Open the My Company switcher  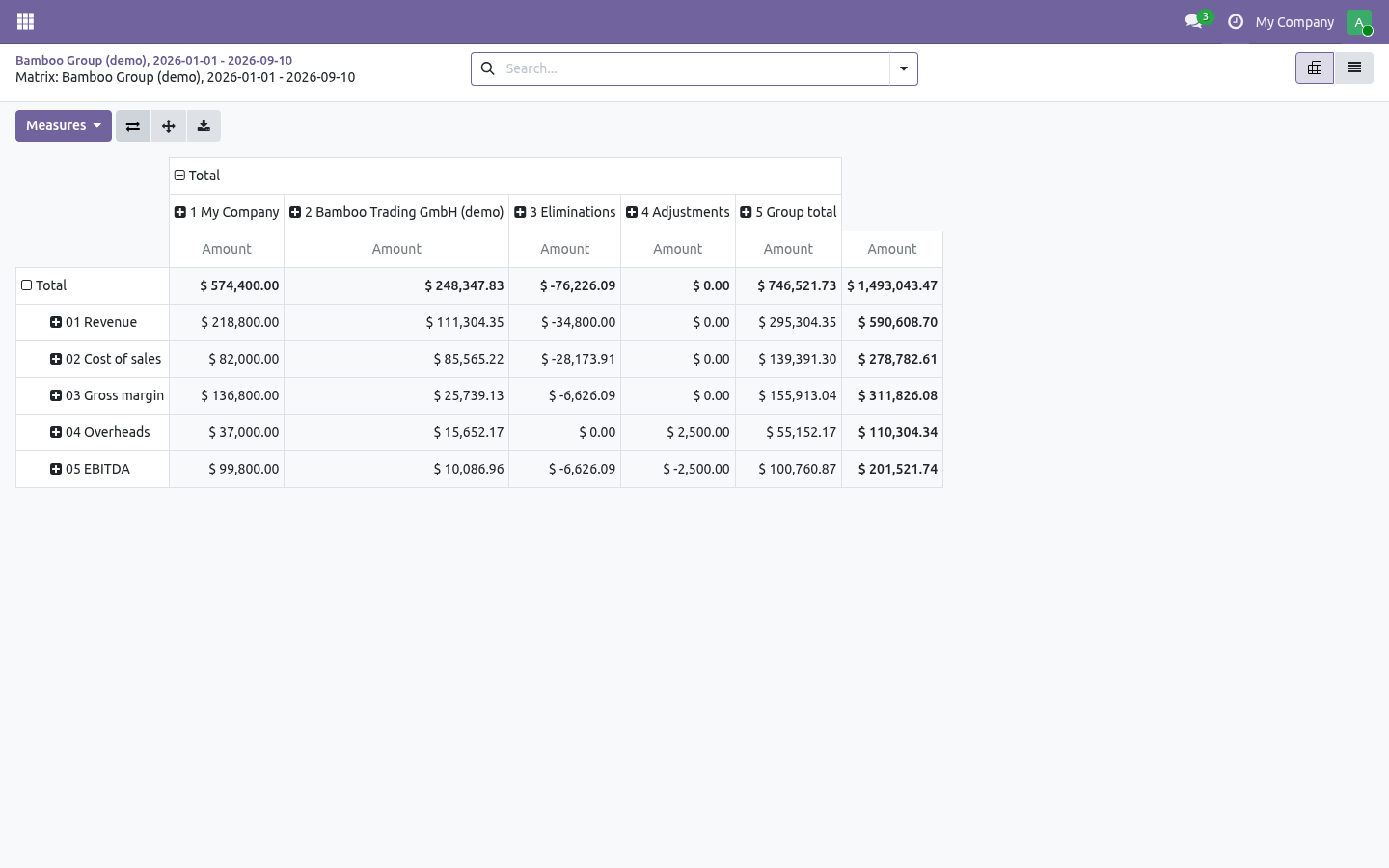1294,21
